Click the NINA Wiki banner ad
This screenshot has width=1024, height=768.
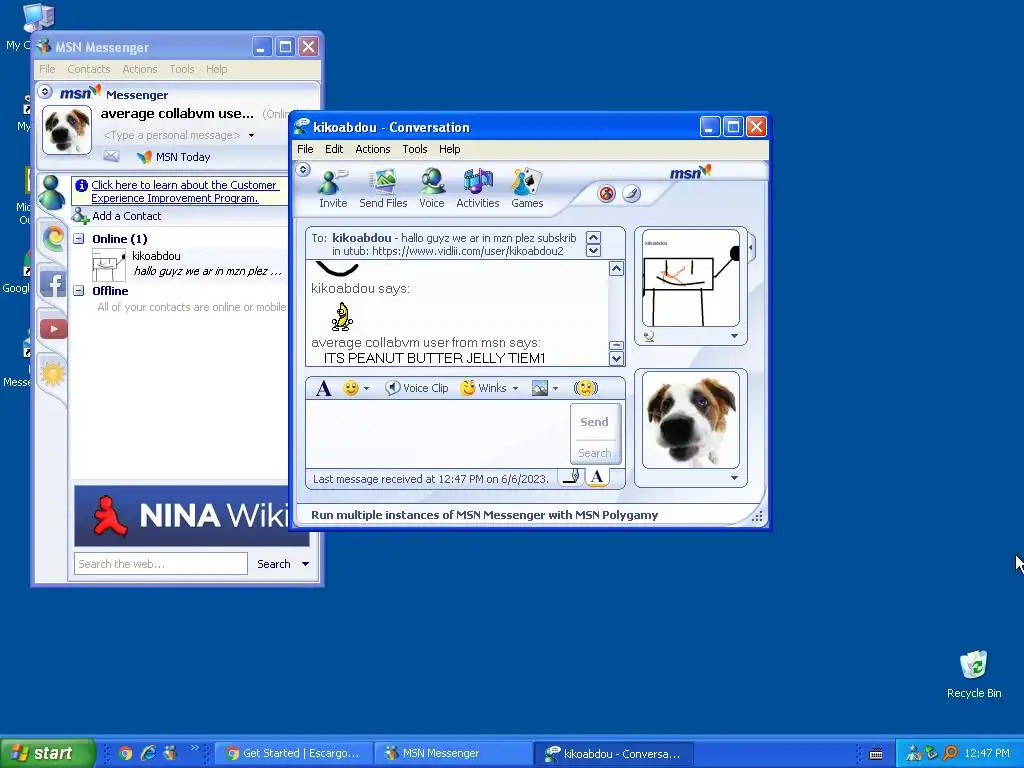pos(181,516)
